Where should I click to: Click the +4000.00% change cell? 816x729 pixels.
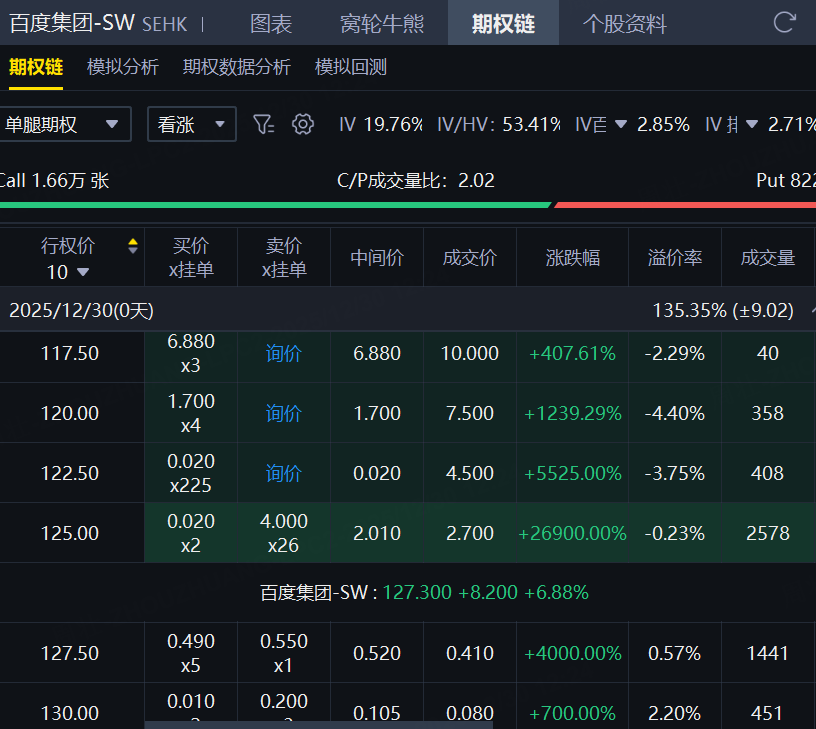tap(572, 654)
